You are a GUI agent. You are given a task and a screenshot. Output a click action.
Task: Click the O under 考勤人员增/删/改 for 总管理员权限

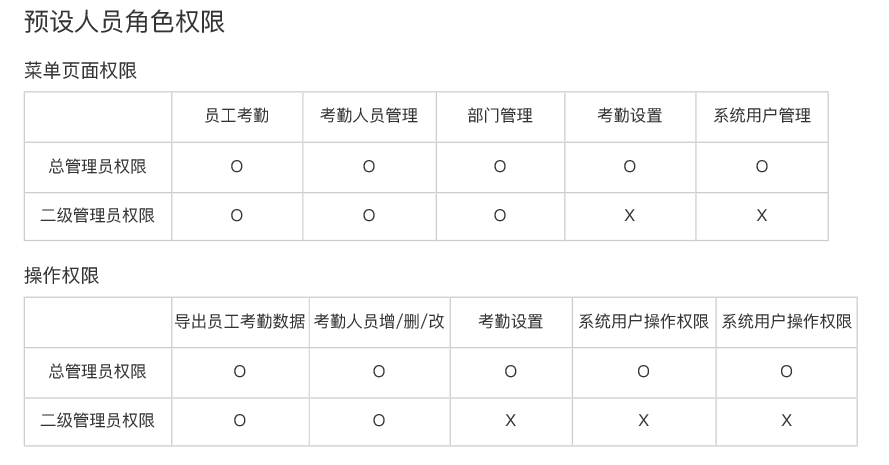(x=379, y=372)
